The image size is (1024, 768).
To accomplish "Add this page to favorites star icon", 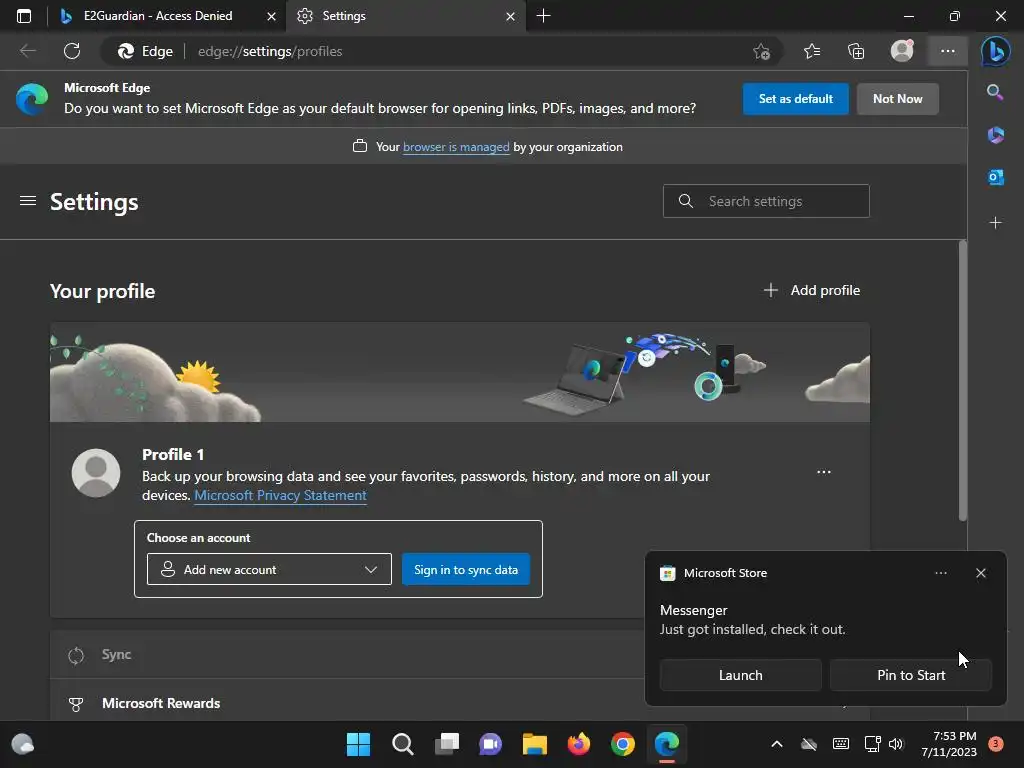I will click(x=761, y=51).
